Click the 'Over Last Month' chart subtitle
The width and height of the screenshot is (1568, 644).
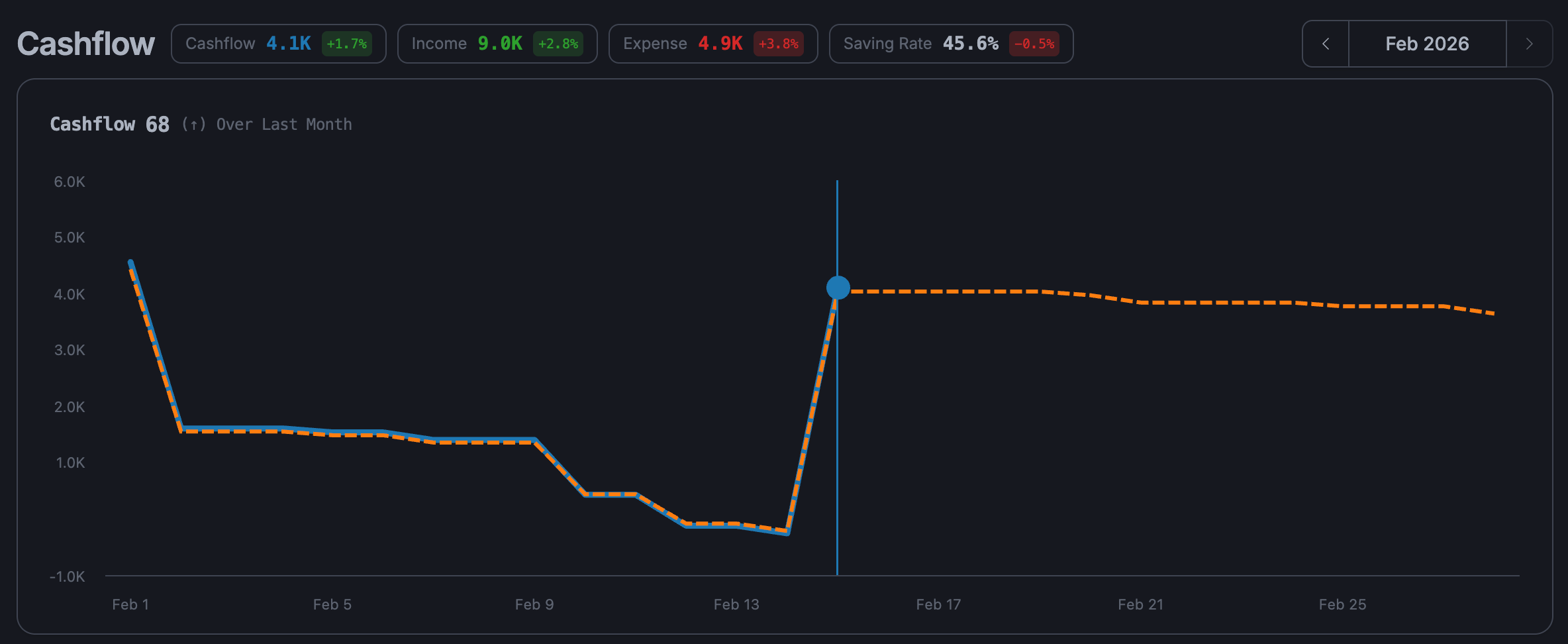284,125
